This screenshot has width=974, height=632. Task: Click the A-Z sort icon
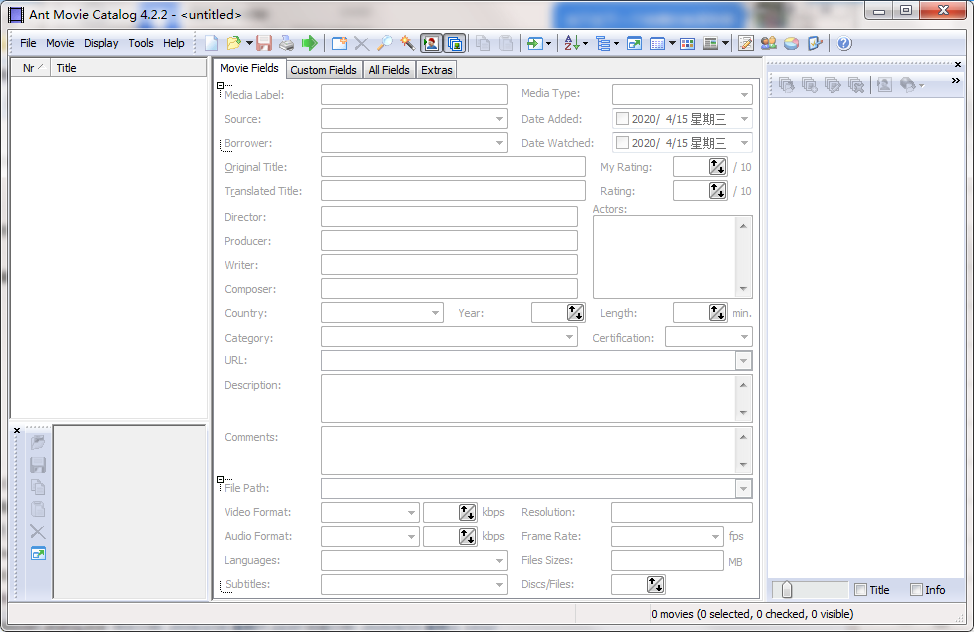pyautogui.click(x=571, y=44)
